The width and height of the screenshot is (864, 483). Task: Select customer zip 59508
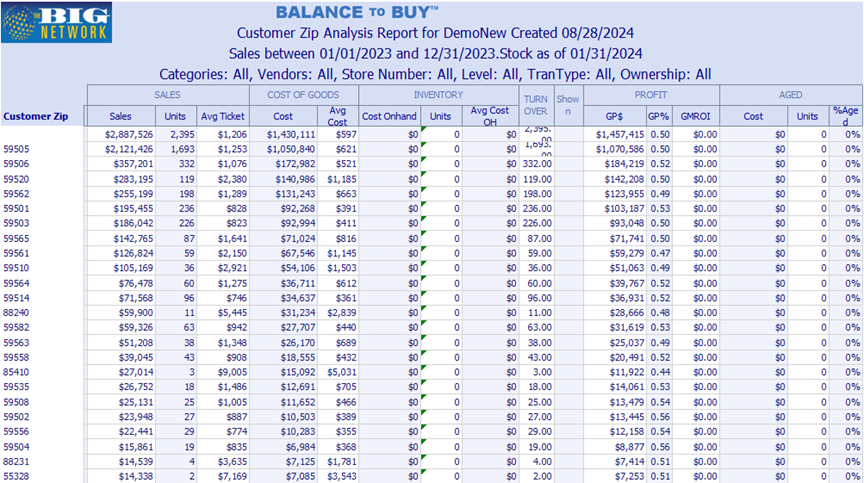coord(17,402)
